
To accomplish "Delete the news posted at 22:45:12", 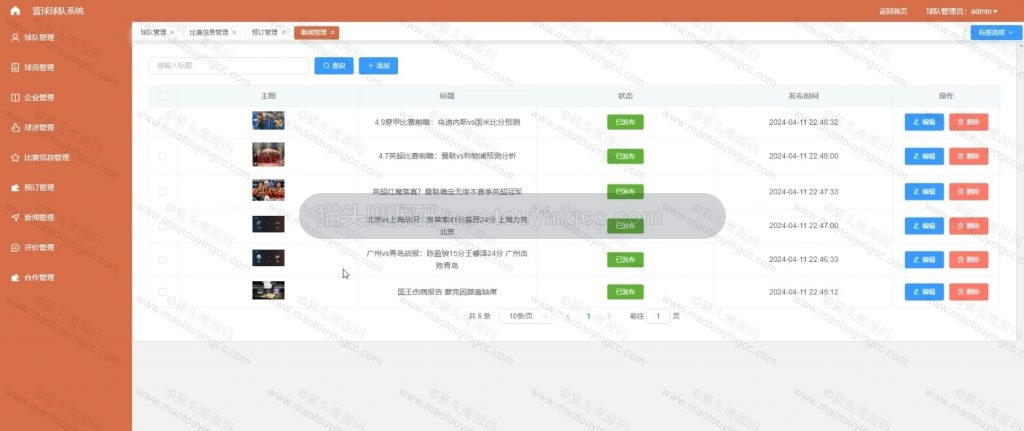I will (x=968, y=292).
